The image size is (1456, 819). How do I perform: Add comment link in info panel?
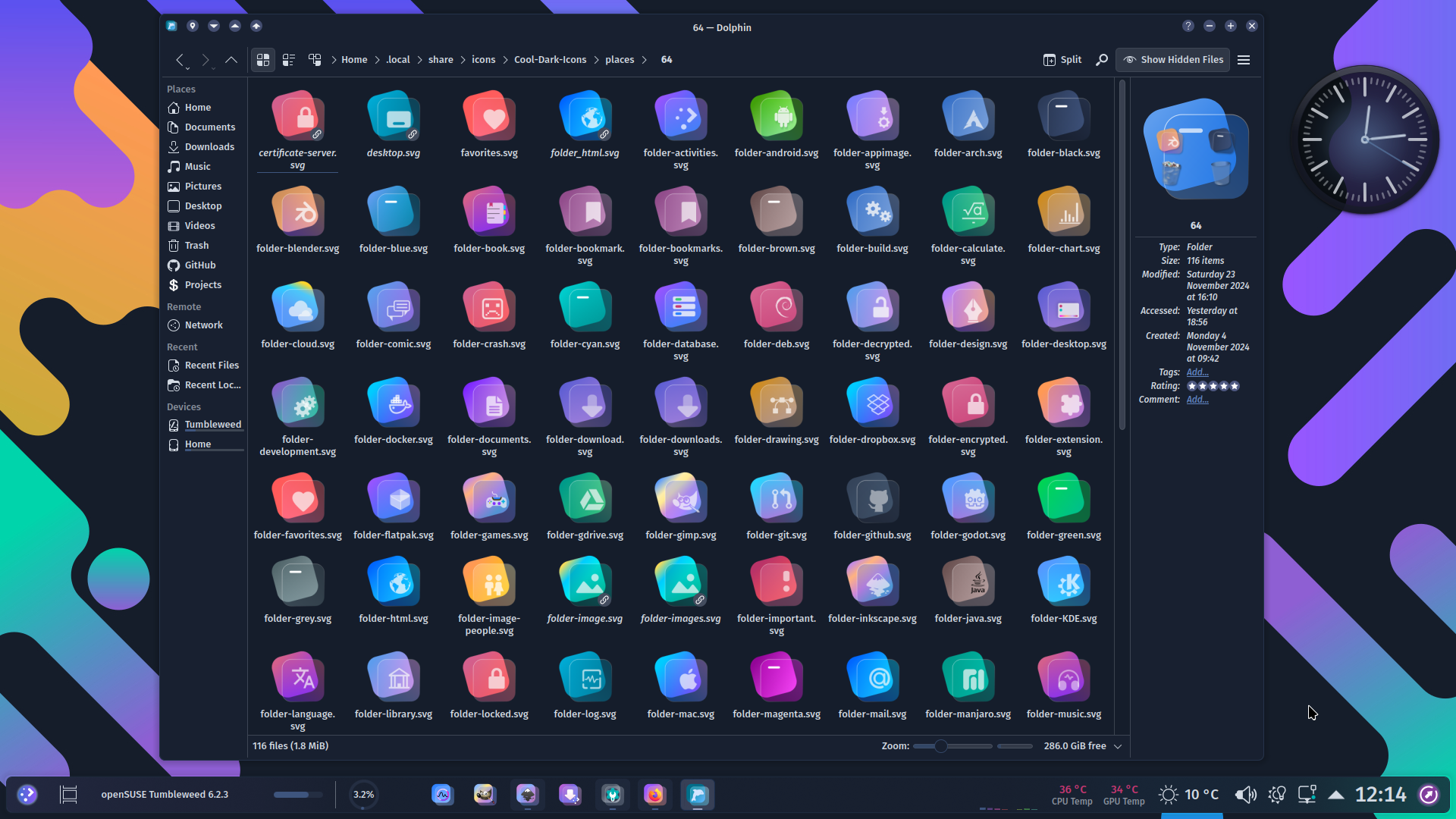pyautogui.click(x=1197, y=400)
